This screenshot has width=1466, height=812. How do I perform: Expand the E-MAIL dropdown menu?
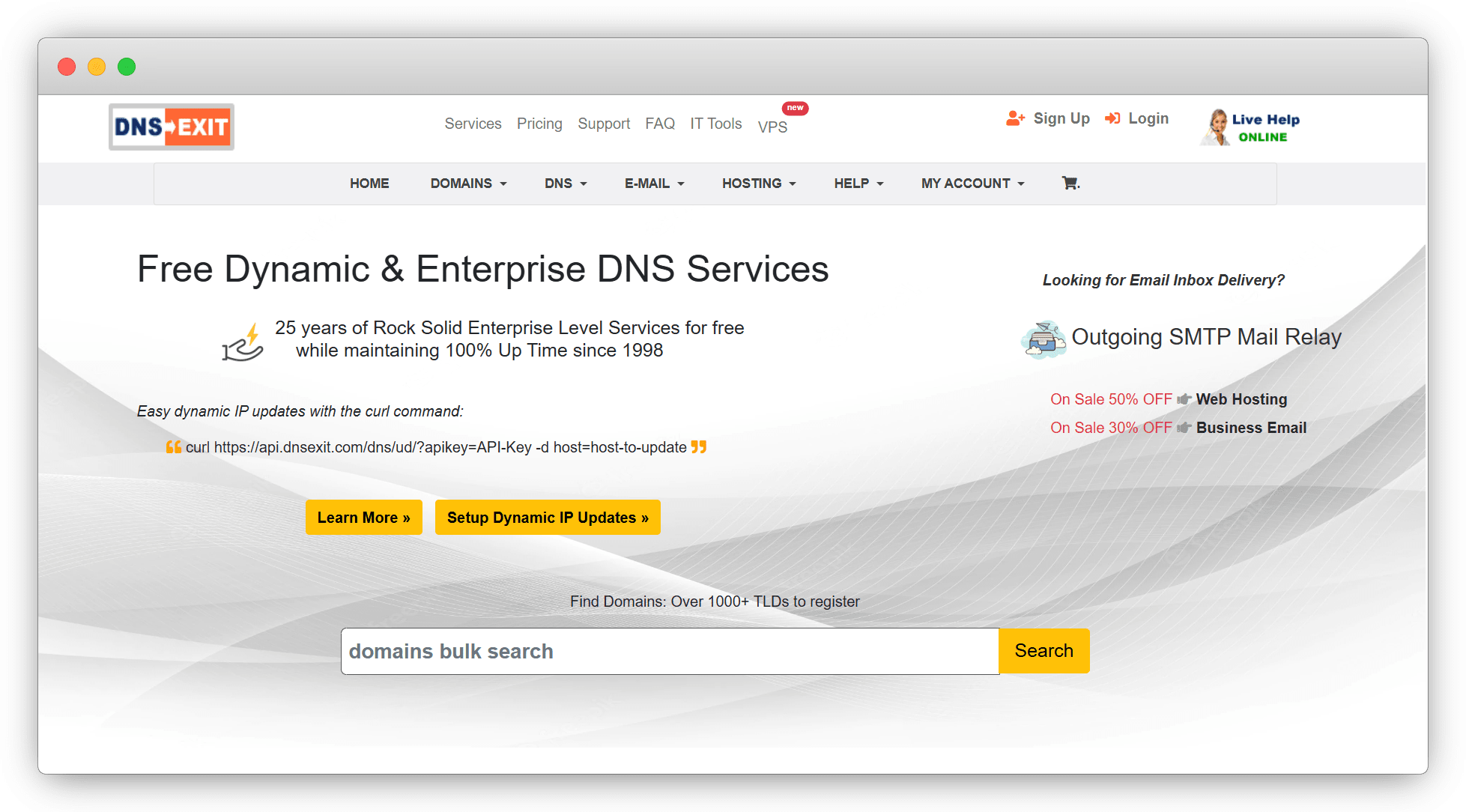(x=654, y=184)
